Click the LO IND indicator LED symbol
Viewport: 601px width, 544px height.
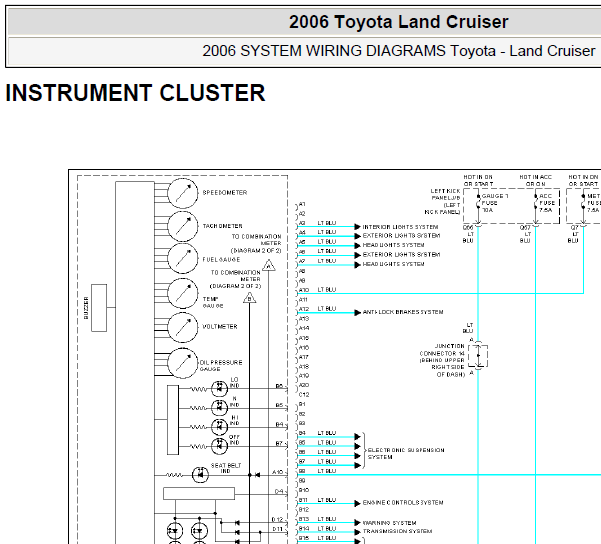219,389
